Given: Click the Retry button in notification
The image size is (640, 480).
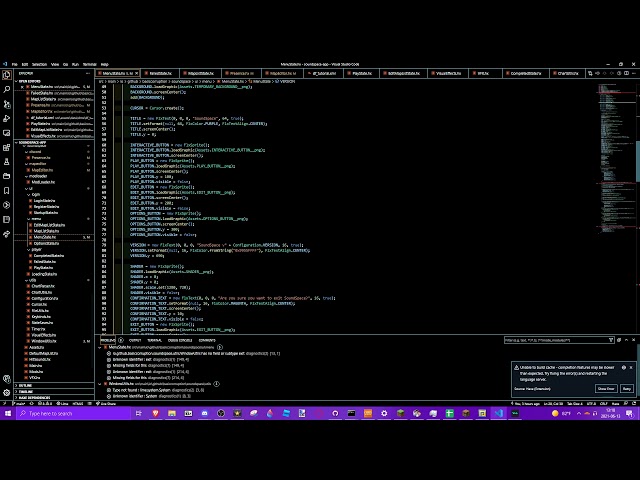Looking at the screenshot, I should pyautogui.click(x=627, y=389).
